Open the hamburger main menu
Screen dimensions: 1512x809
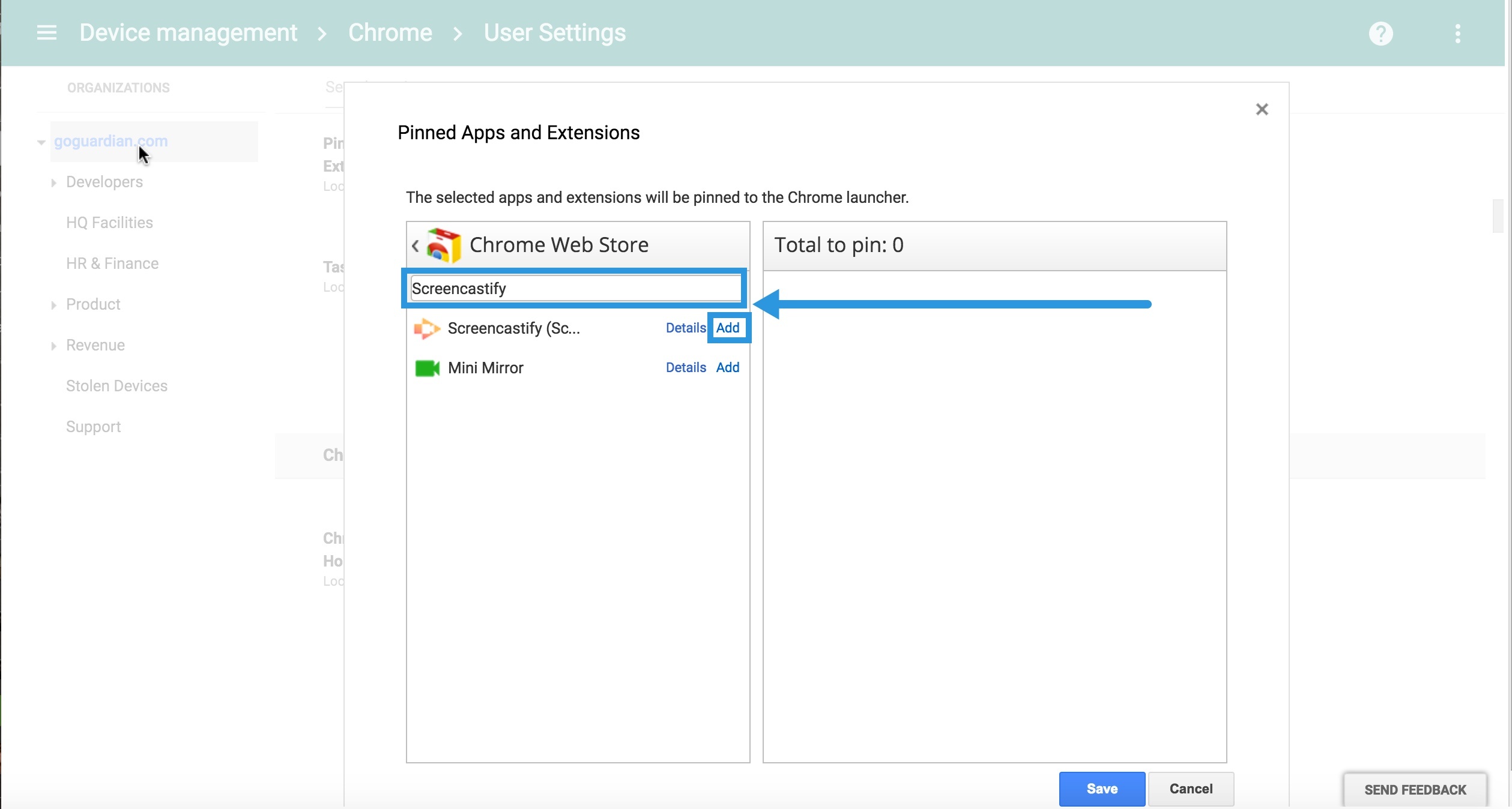(47, 33)
